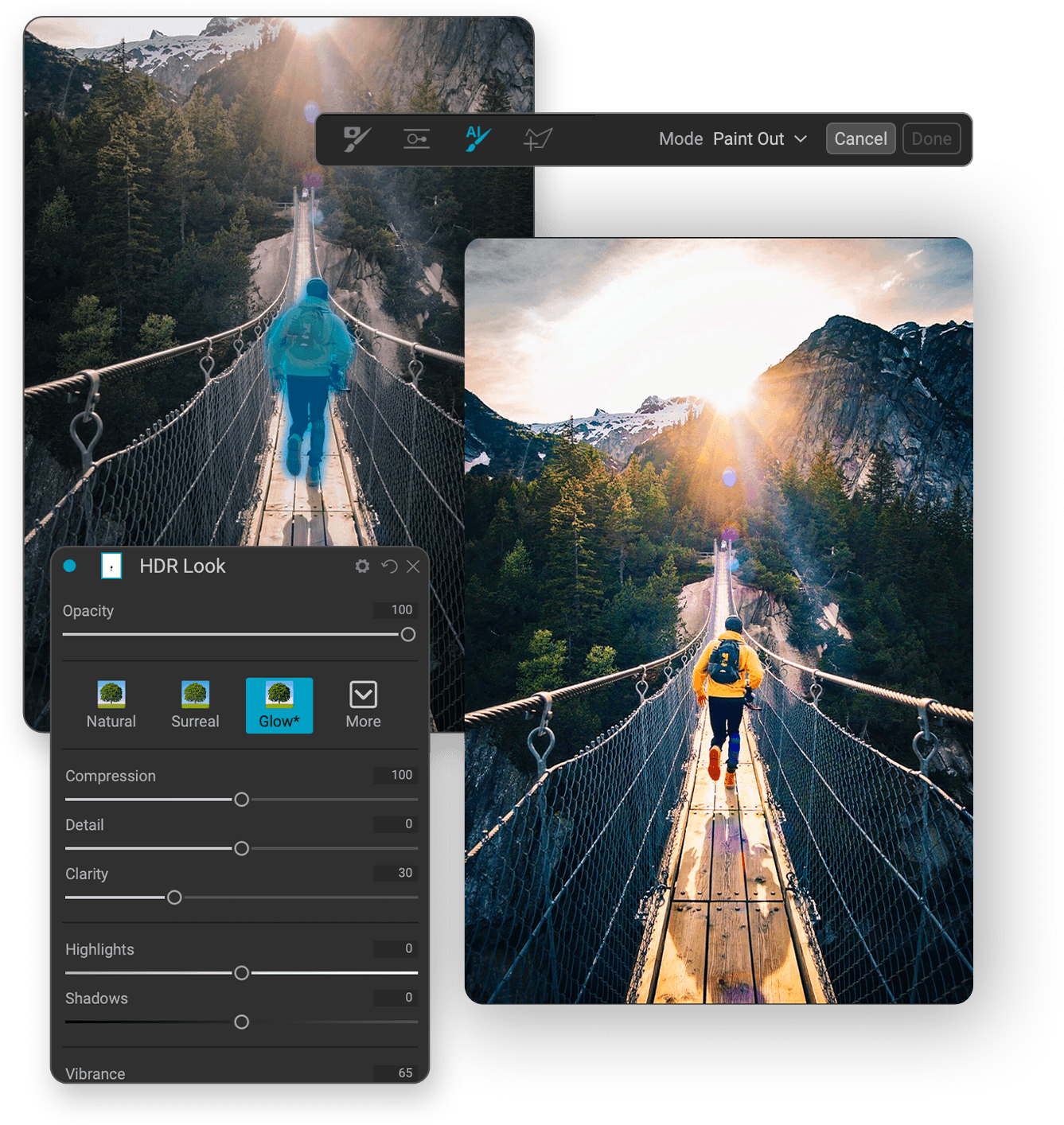The height and width of the screenshot is (1125, 1064).
Task: Toggle the HDR Look enable indicator dot
Action: coord(69,566)
